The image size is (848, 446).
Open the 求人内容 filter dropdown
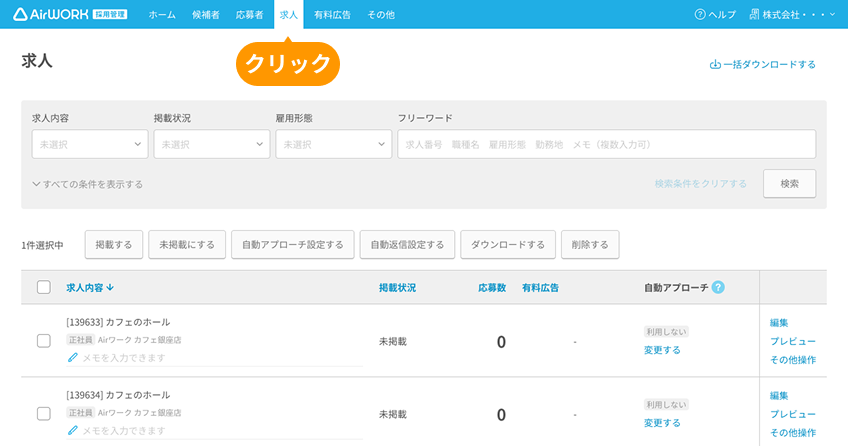click(90, 144)
